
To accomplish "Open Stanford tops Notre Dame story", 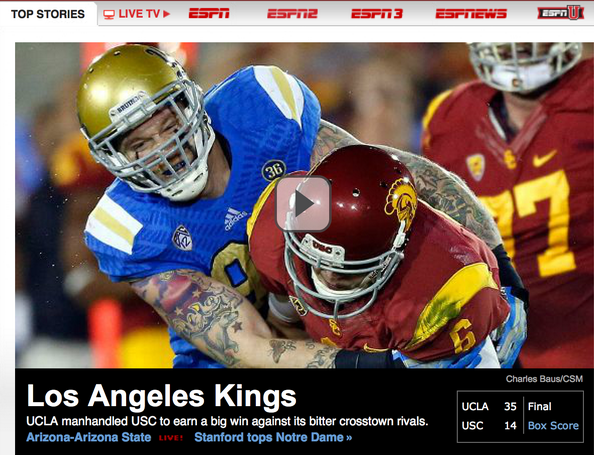I will [273, 437].
